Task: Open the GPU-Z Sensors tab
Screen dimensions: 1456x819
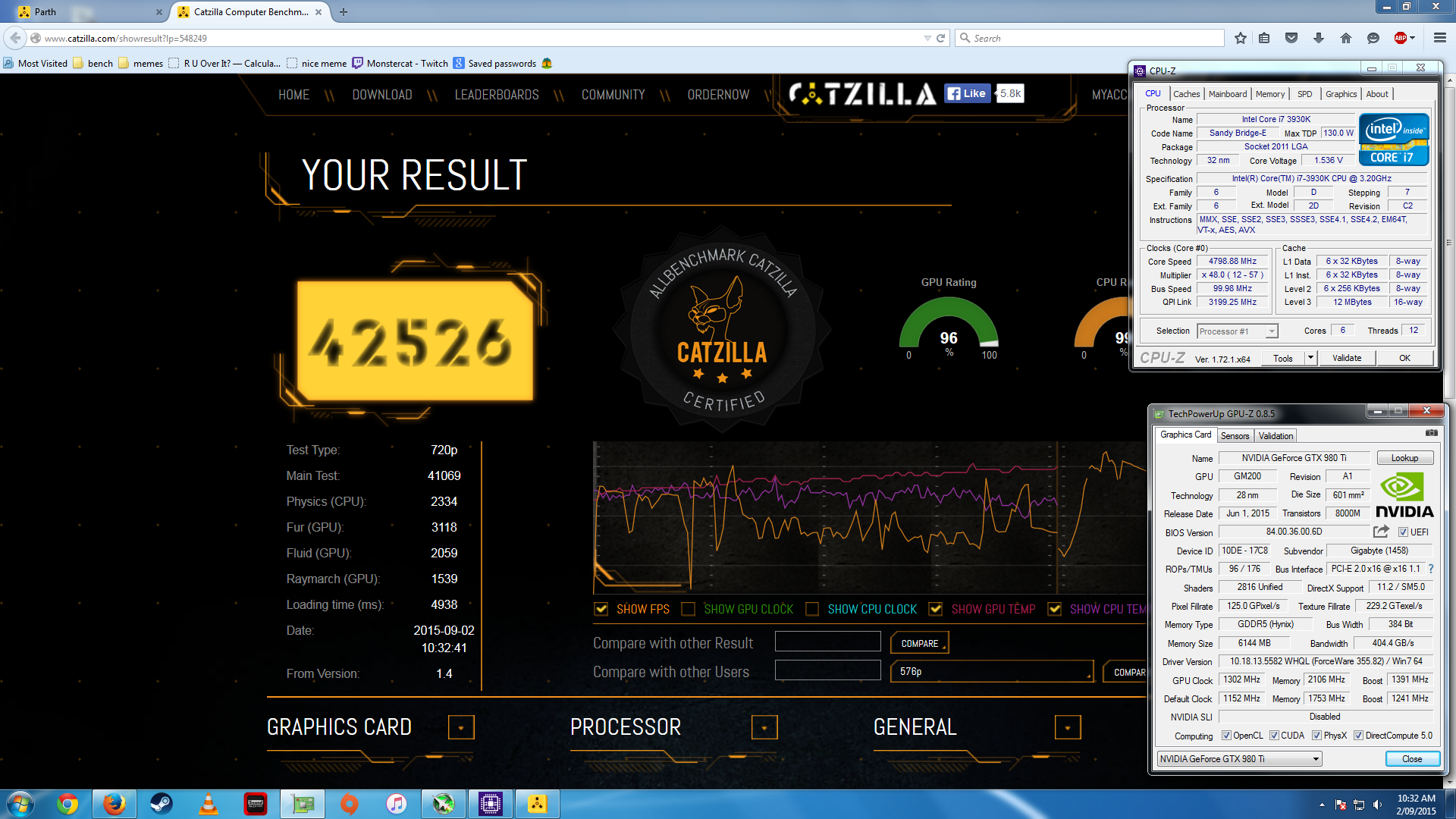Action: (x=1235, y=435)
